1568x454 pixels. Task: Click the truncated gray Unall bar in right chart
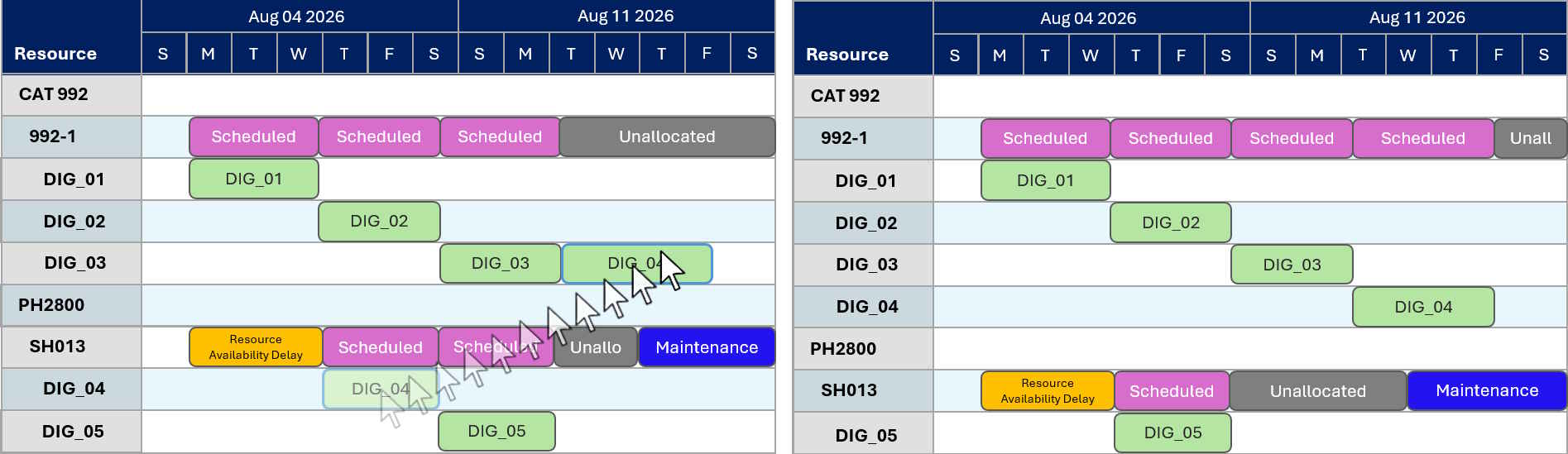point(1530,139)
